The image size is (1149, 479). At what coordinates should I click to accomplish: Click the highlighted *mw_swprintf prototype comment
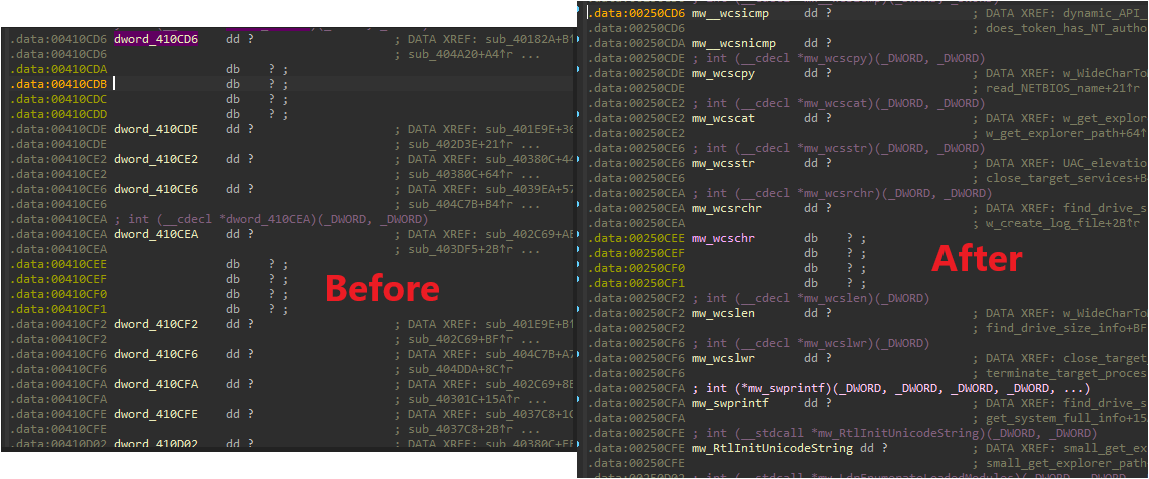pos(891,388)
